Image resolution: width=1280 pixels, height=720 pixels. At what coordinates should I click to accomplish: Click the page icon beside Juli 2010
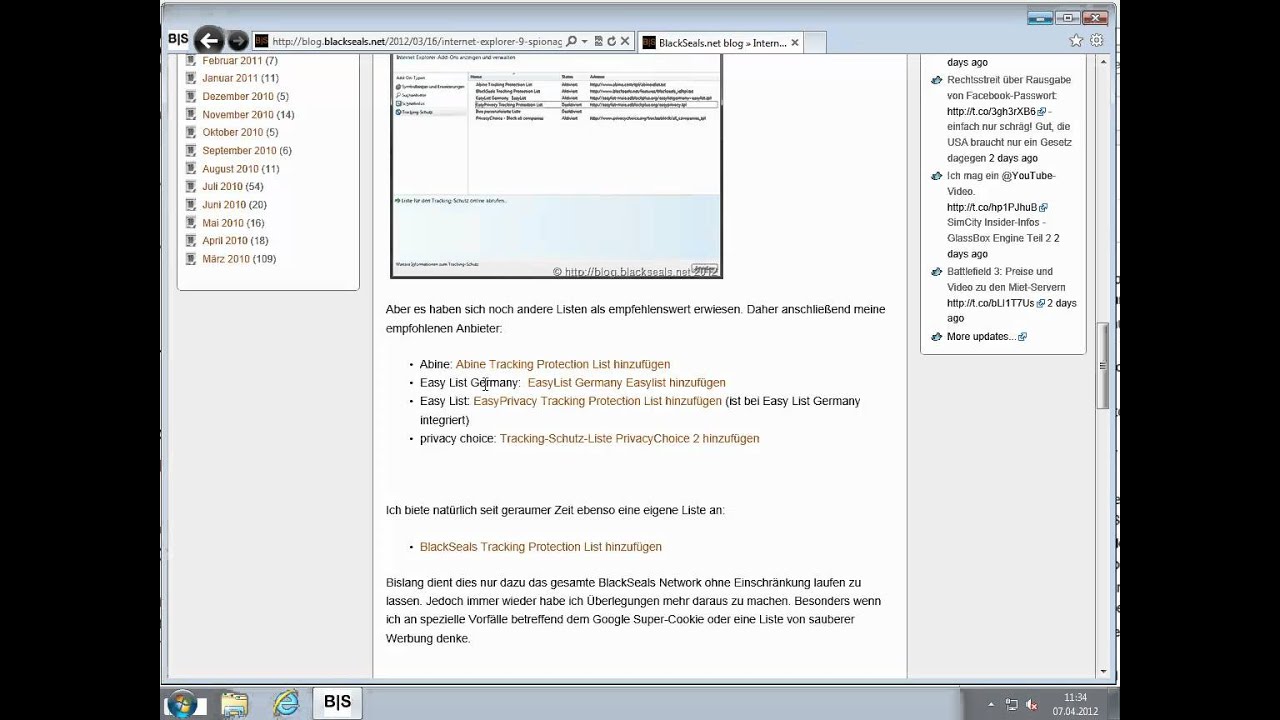pyautogui.click(x=192, y=186)
